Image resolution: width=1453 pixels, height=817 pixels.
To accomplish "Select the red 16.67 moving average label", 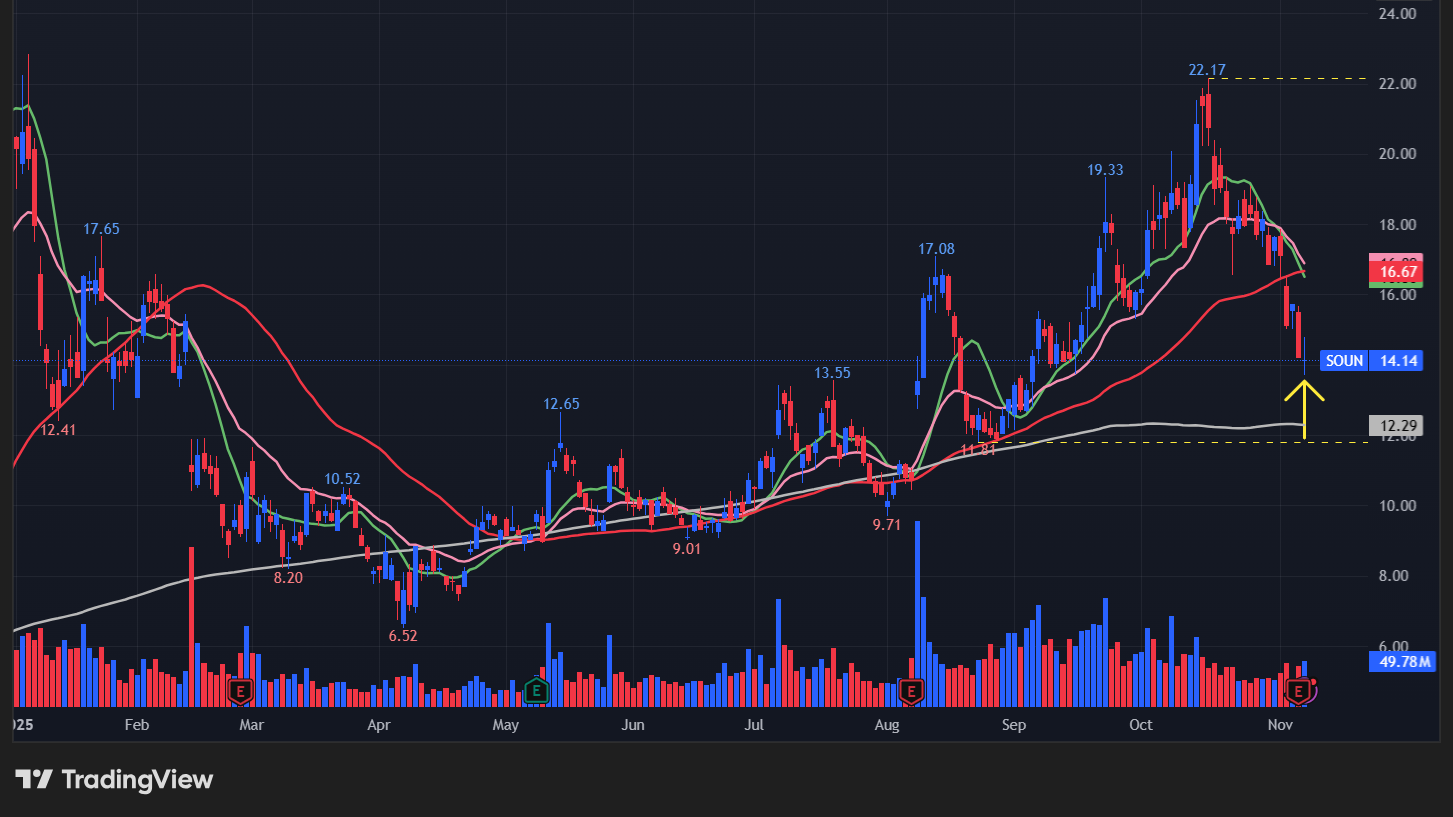I will [x=1395, y=272].
